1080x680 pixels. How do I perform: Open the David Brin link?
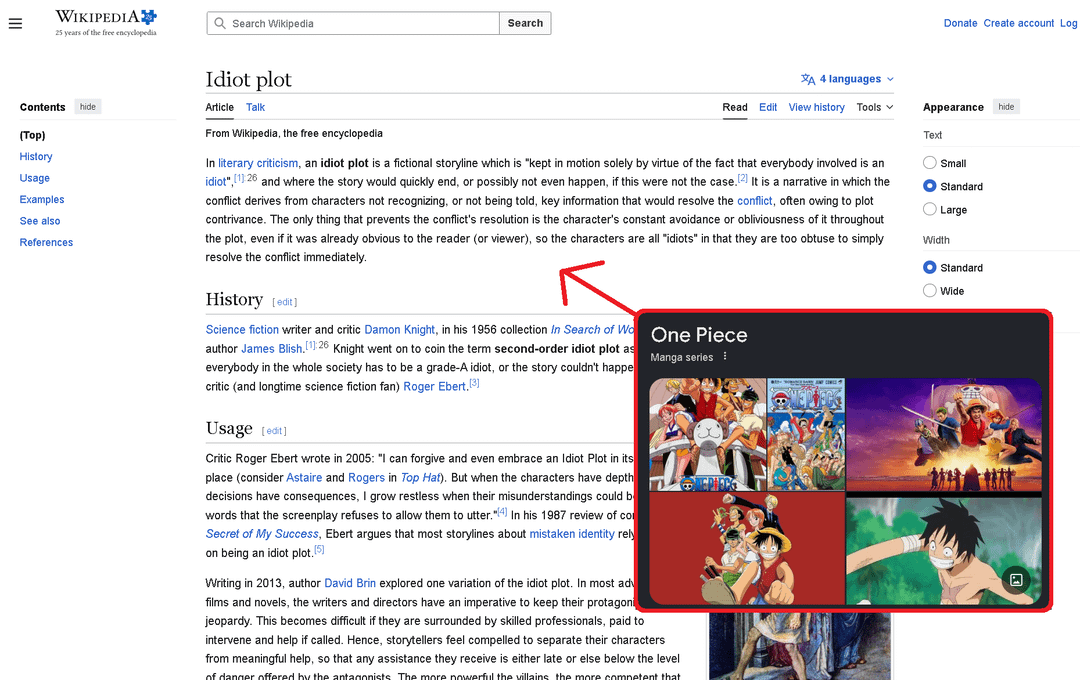pos(350,583)
